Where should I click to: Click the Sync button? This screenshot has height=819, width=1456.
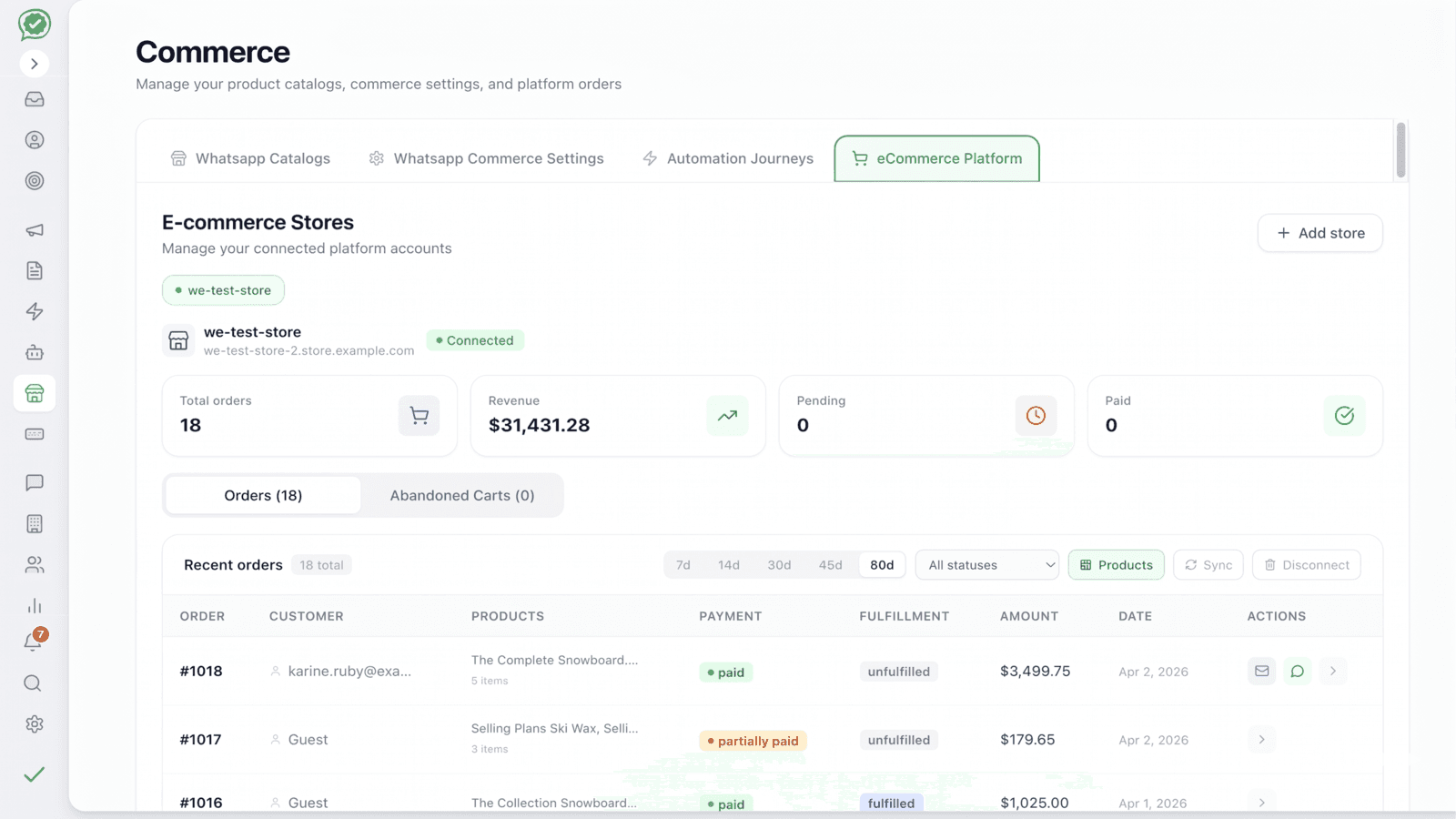point(1208,565)
